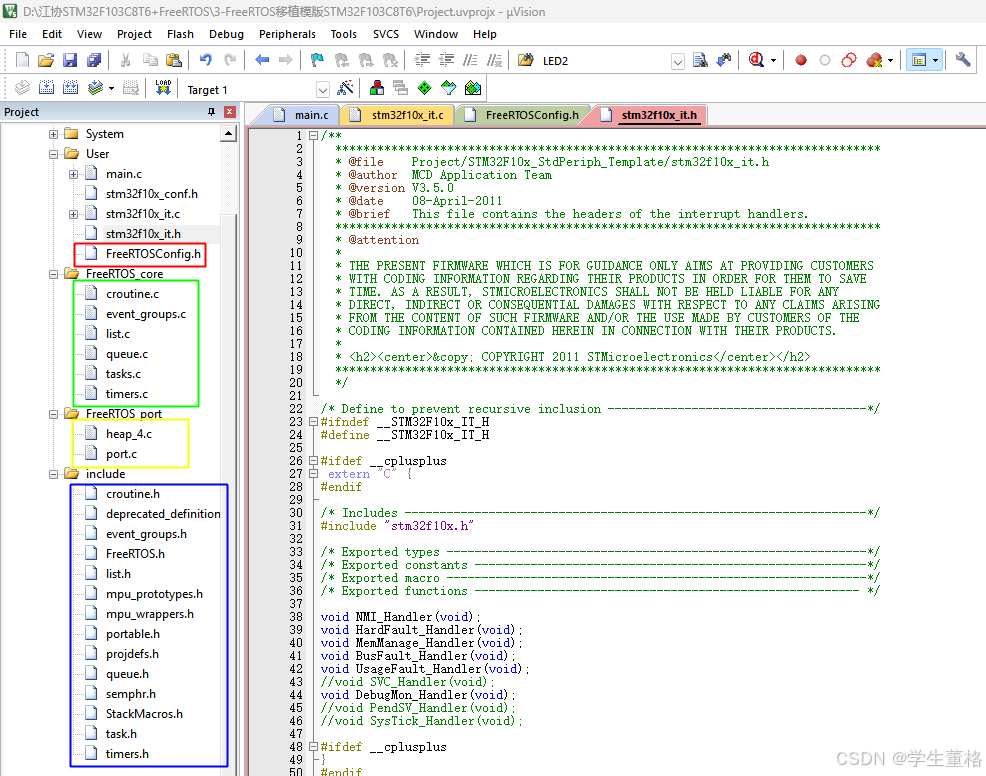Click the Indent selection icon
This screenshot has width=986, height=776.
point(422,60)
